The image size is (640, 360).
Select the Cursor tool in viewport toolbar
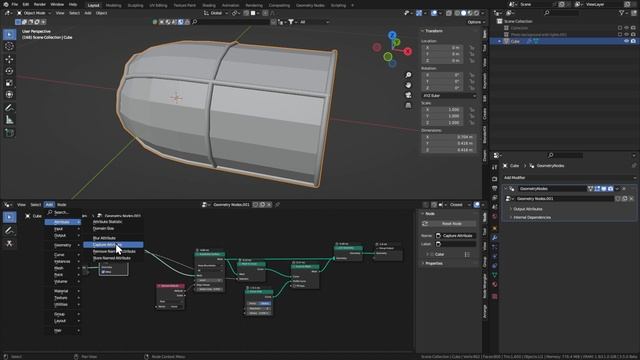(9, 46)
